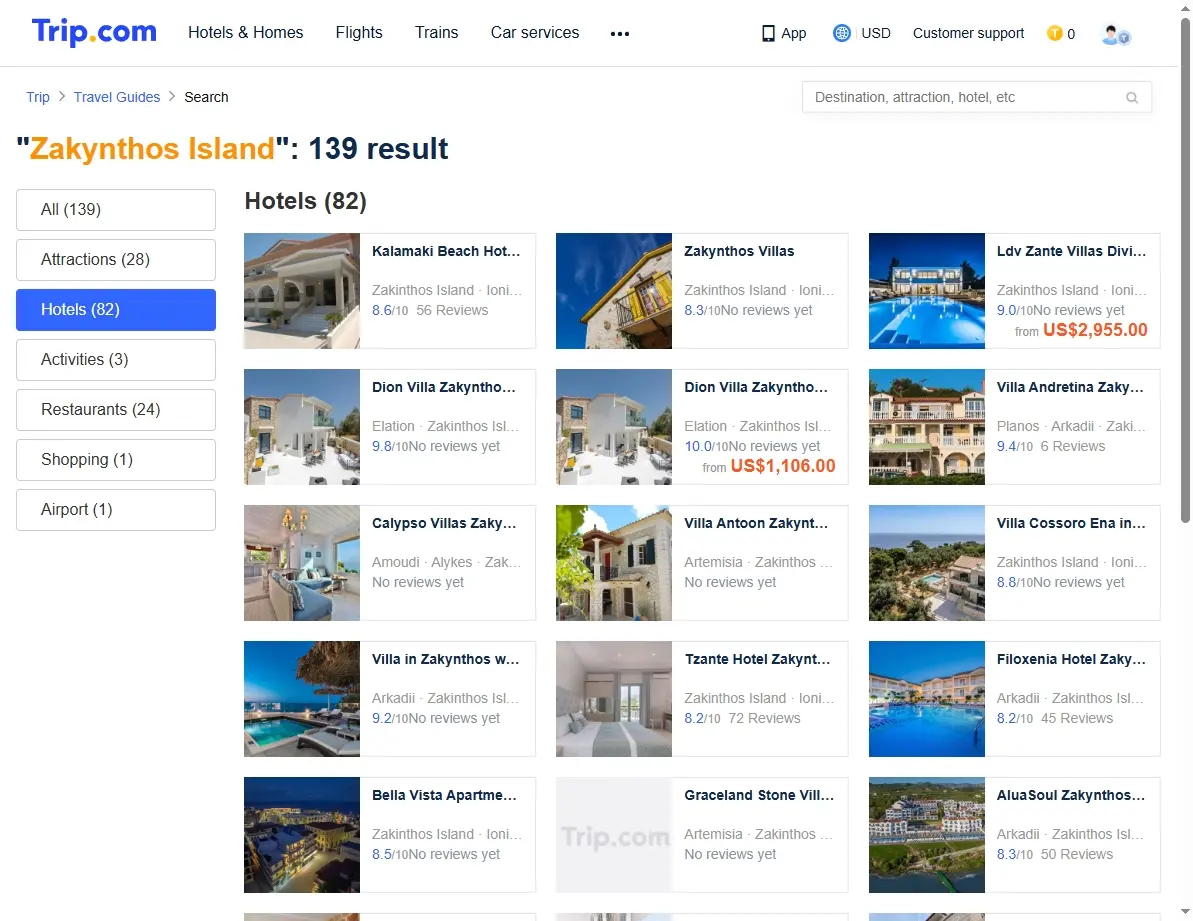This screenshot has height=921, width=1193.
Task: Open Villa Andretina Zaky... listing title
Action: click(1070, 388)
